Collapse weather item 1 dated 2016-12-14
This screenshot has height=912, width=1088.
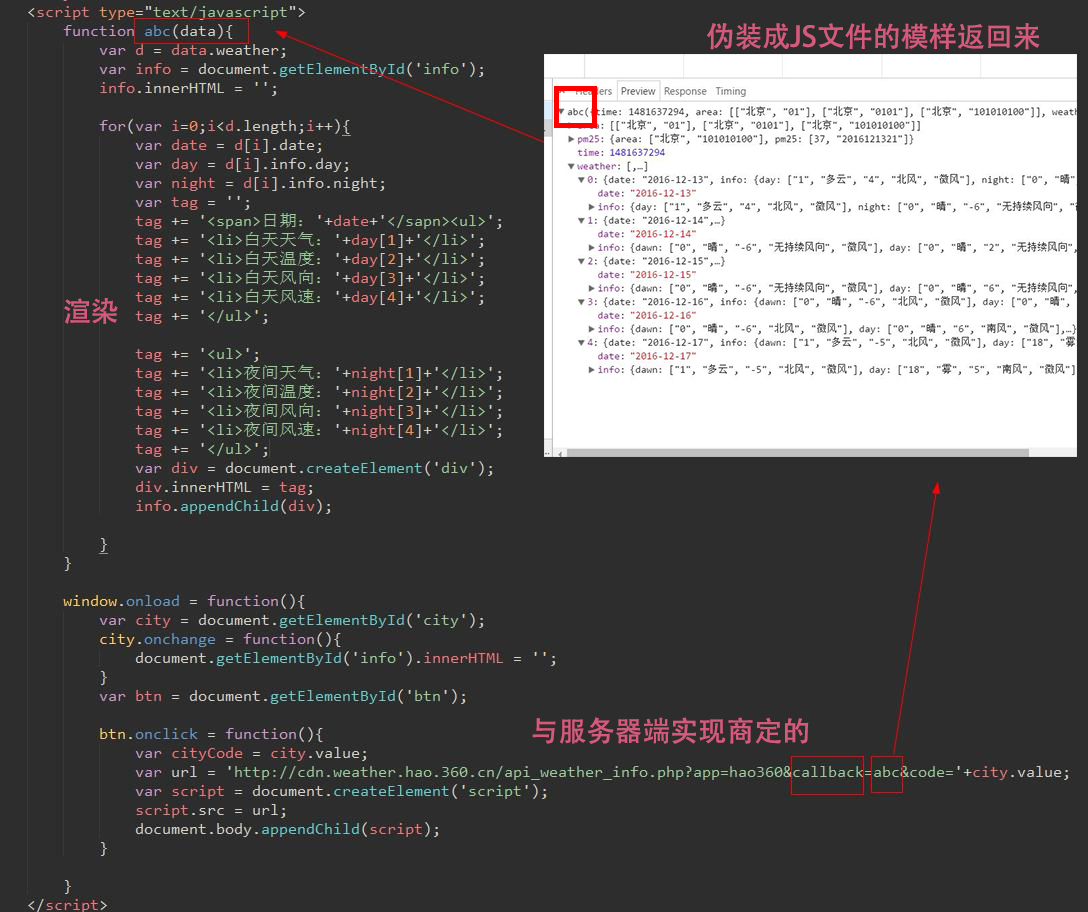click(581, 220)
